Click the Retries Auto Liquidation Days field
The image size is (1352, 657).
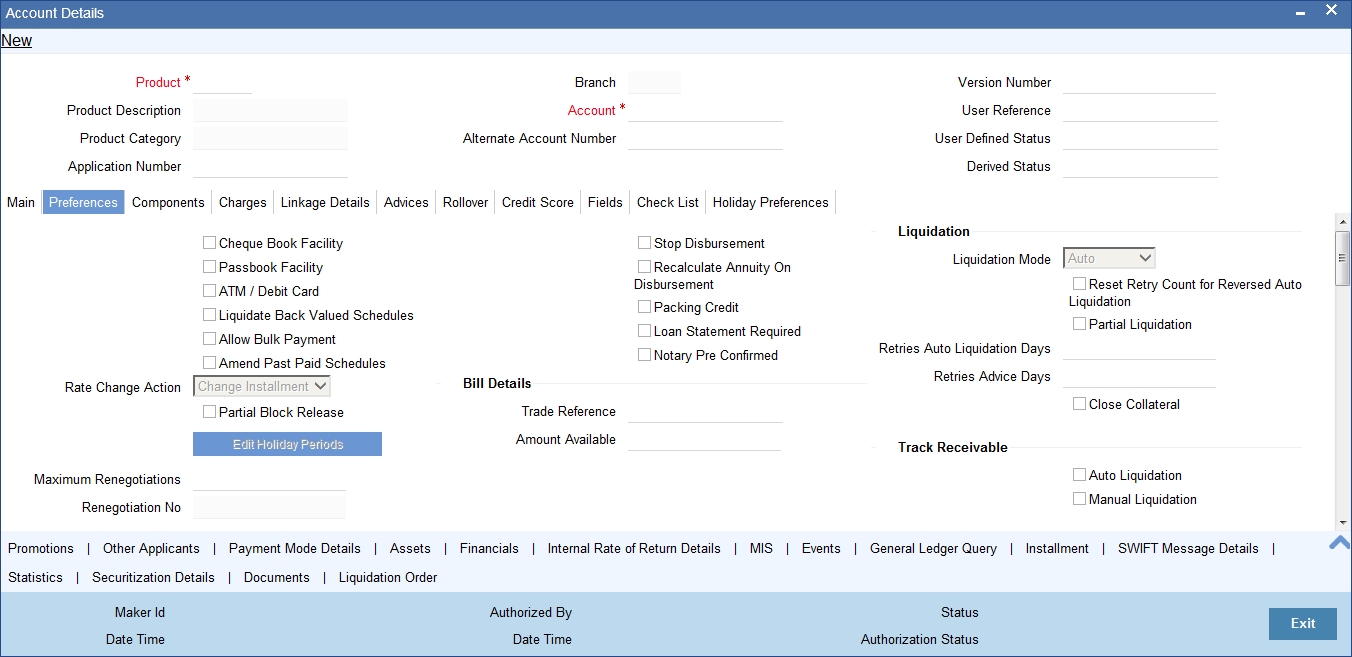[1139, 348]
